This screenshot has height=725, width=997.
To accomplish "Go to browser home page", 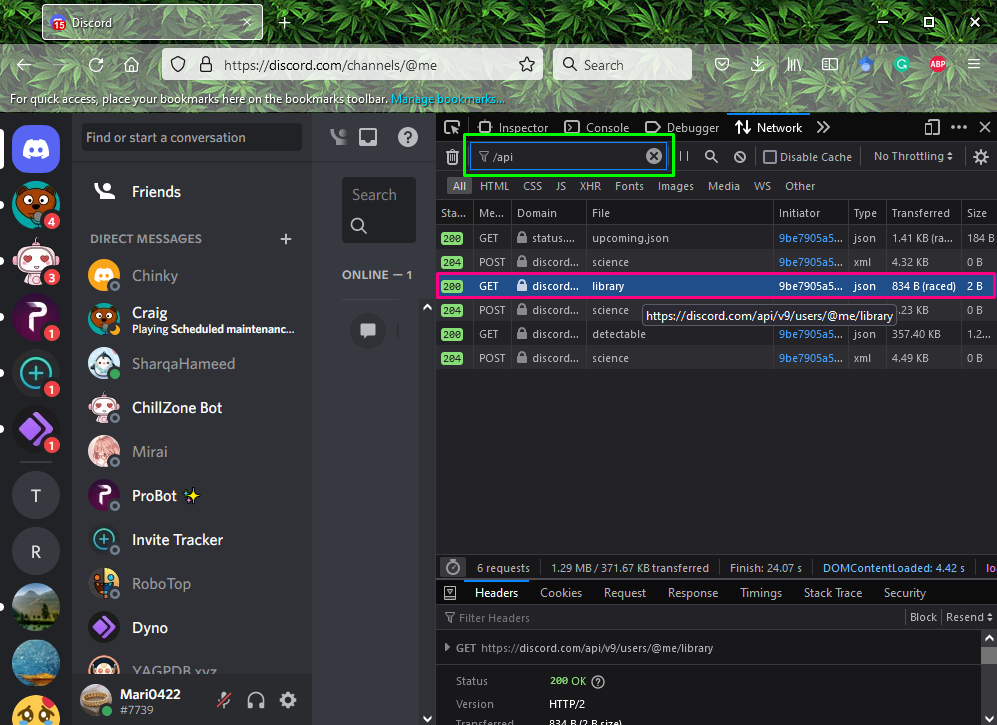I will (132, 65).
